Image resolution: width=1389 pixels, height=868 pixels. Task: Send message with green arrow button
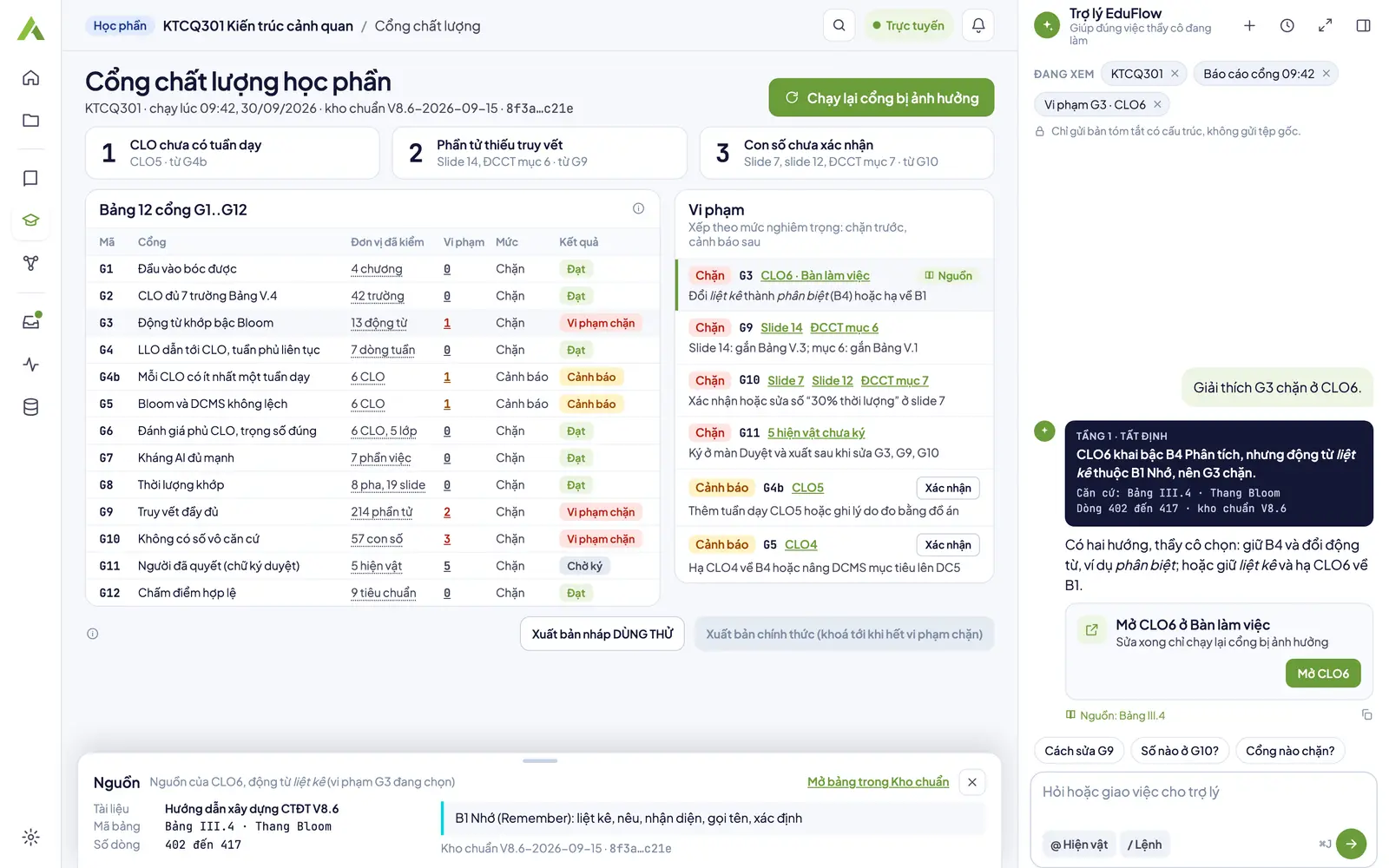tap(1351, 844)
